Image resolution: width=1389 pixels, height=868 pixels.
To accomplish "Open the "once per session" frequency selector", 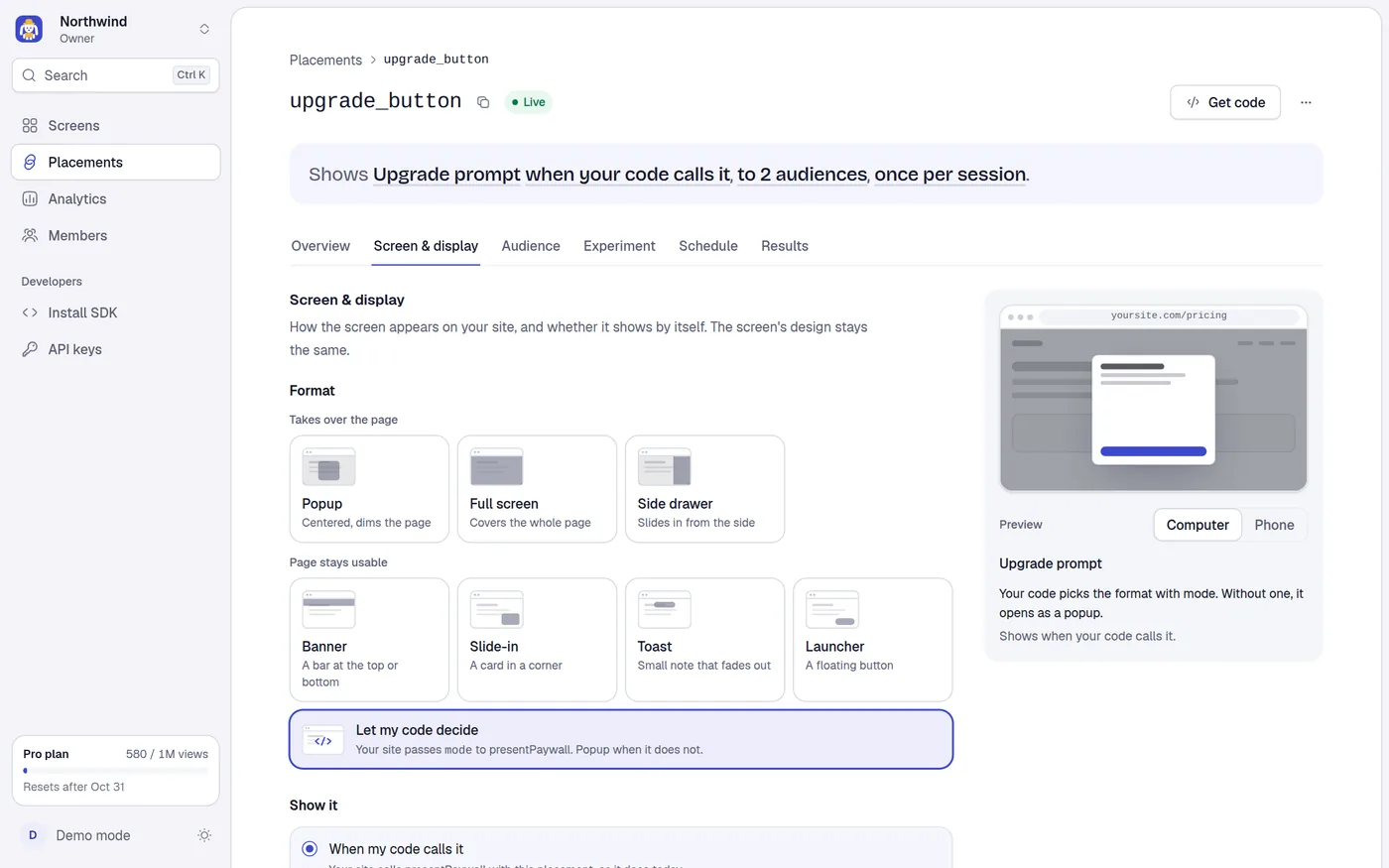I will (950, 175).
